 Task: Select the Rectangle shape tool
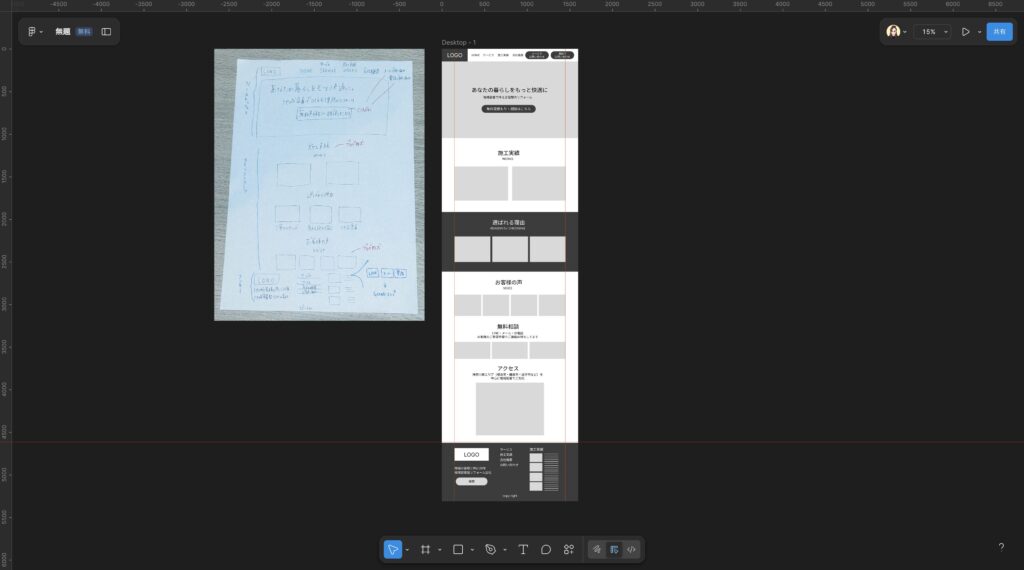click(458, 549)
